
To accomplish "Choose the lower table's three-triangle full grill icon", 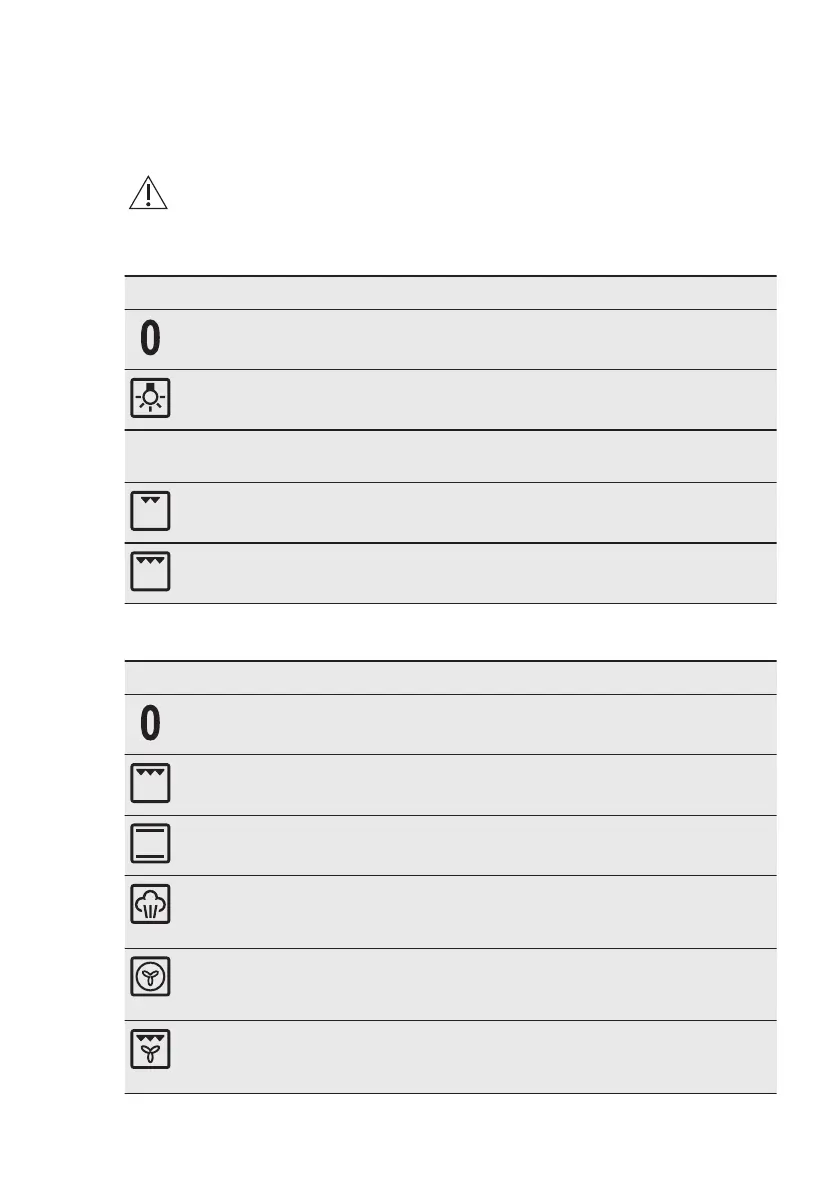I will 150,783.
